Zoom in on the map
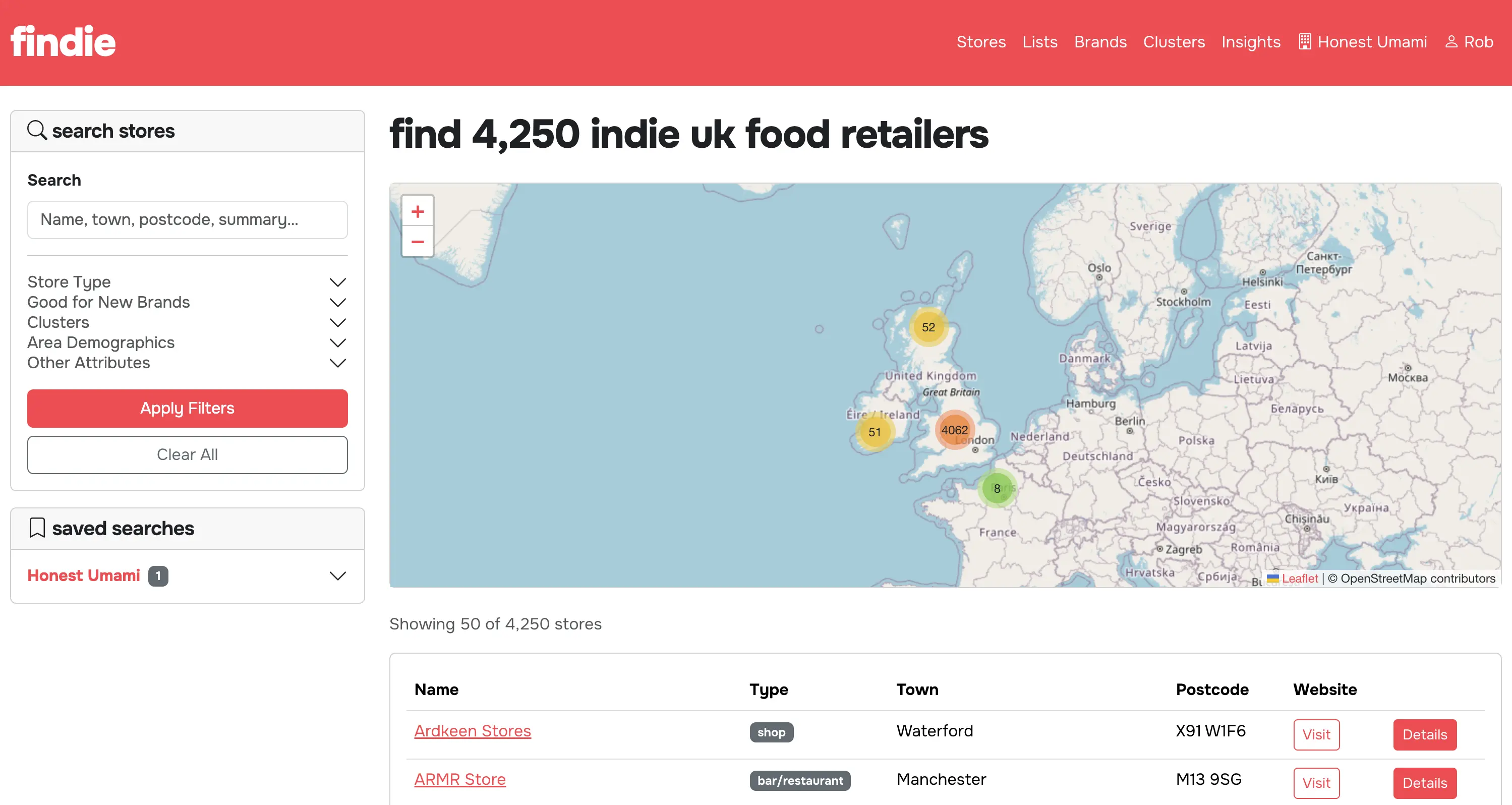This screenshot has width=1512, height=805. coord(417,211)
